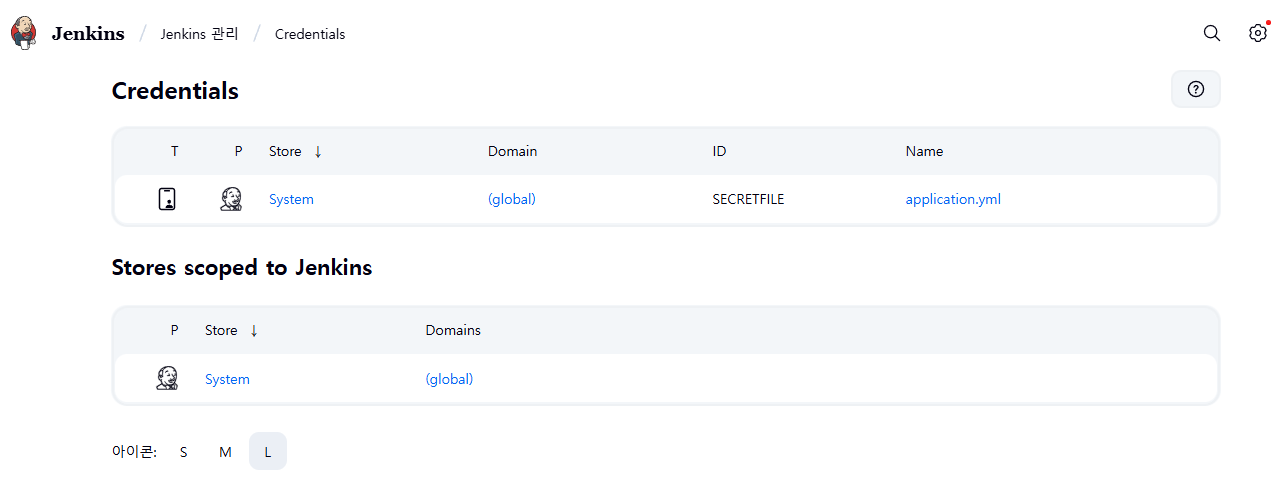
Task: Select medium icon size M
Action: click(x=225, y=452)
